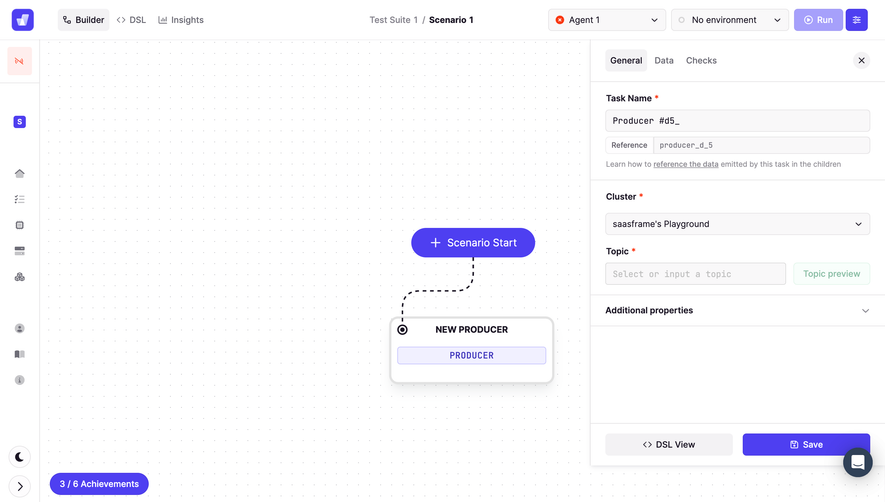
Task: Toggle dark mode moon icon
Action: pos(20,457)
